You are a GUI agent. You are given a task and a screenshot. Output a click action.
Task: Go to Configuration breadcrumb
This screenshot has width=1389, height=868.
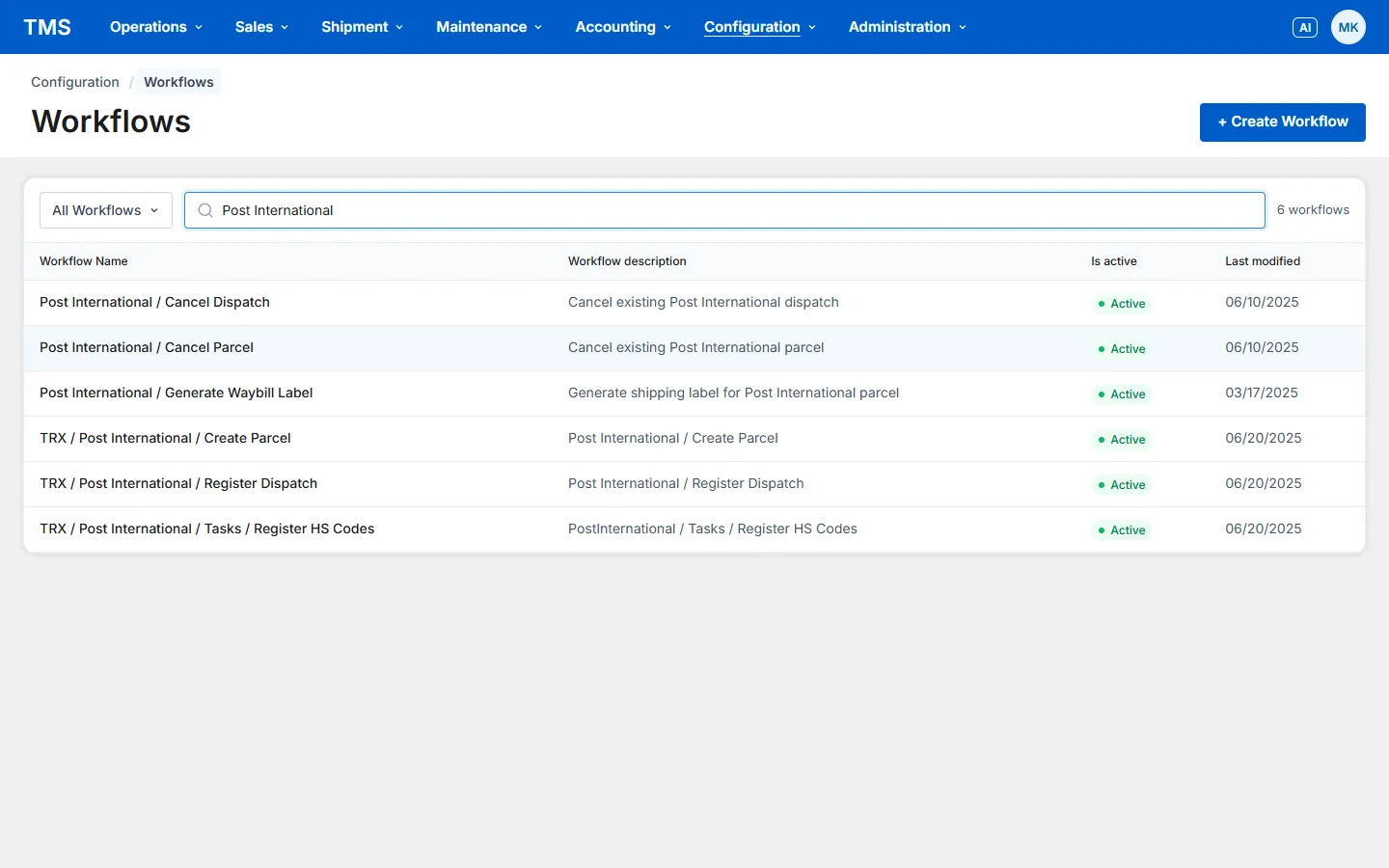(x=75, y=82)
